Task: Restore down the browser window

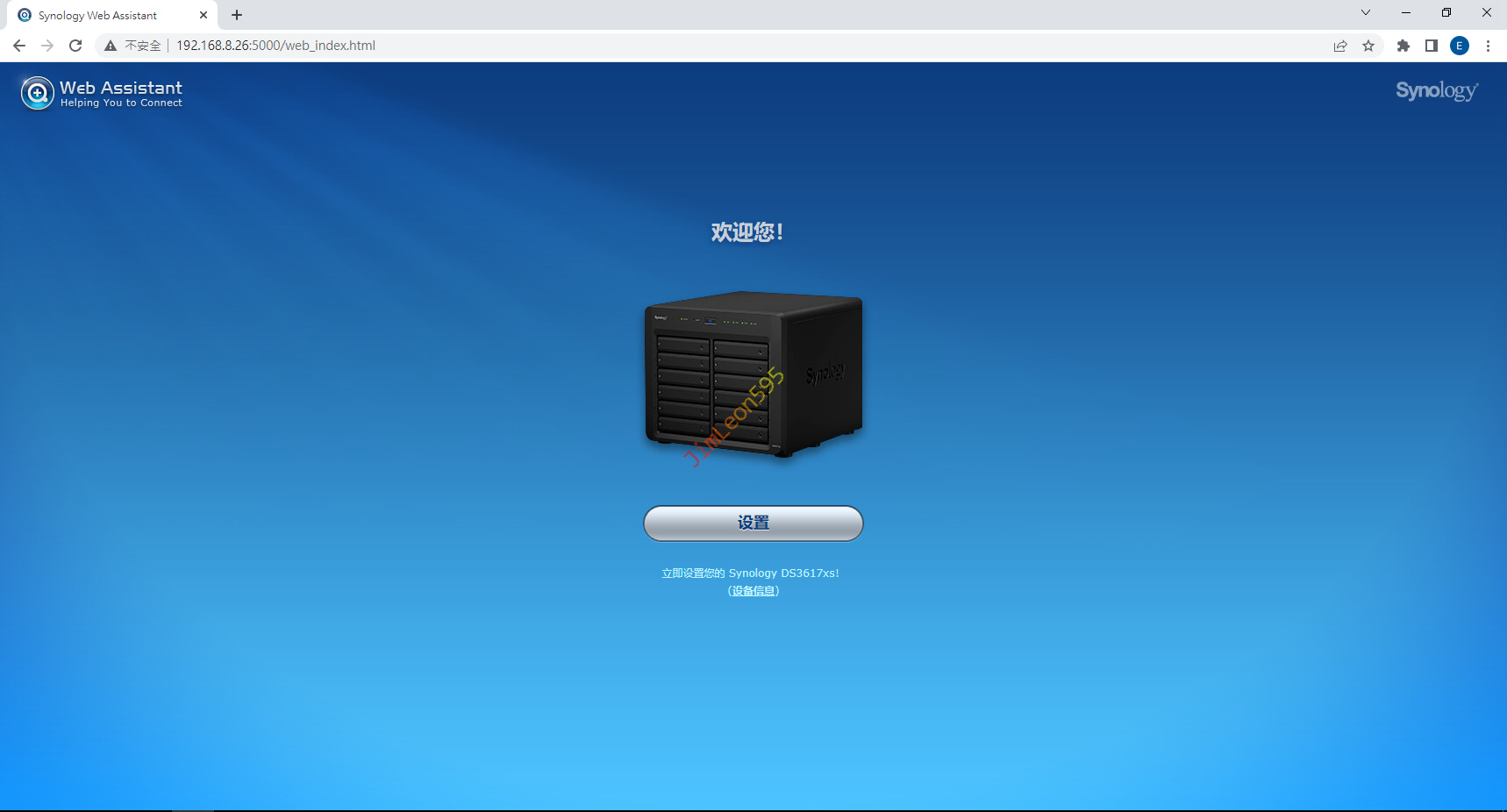Action: coord(1446,12)
